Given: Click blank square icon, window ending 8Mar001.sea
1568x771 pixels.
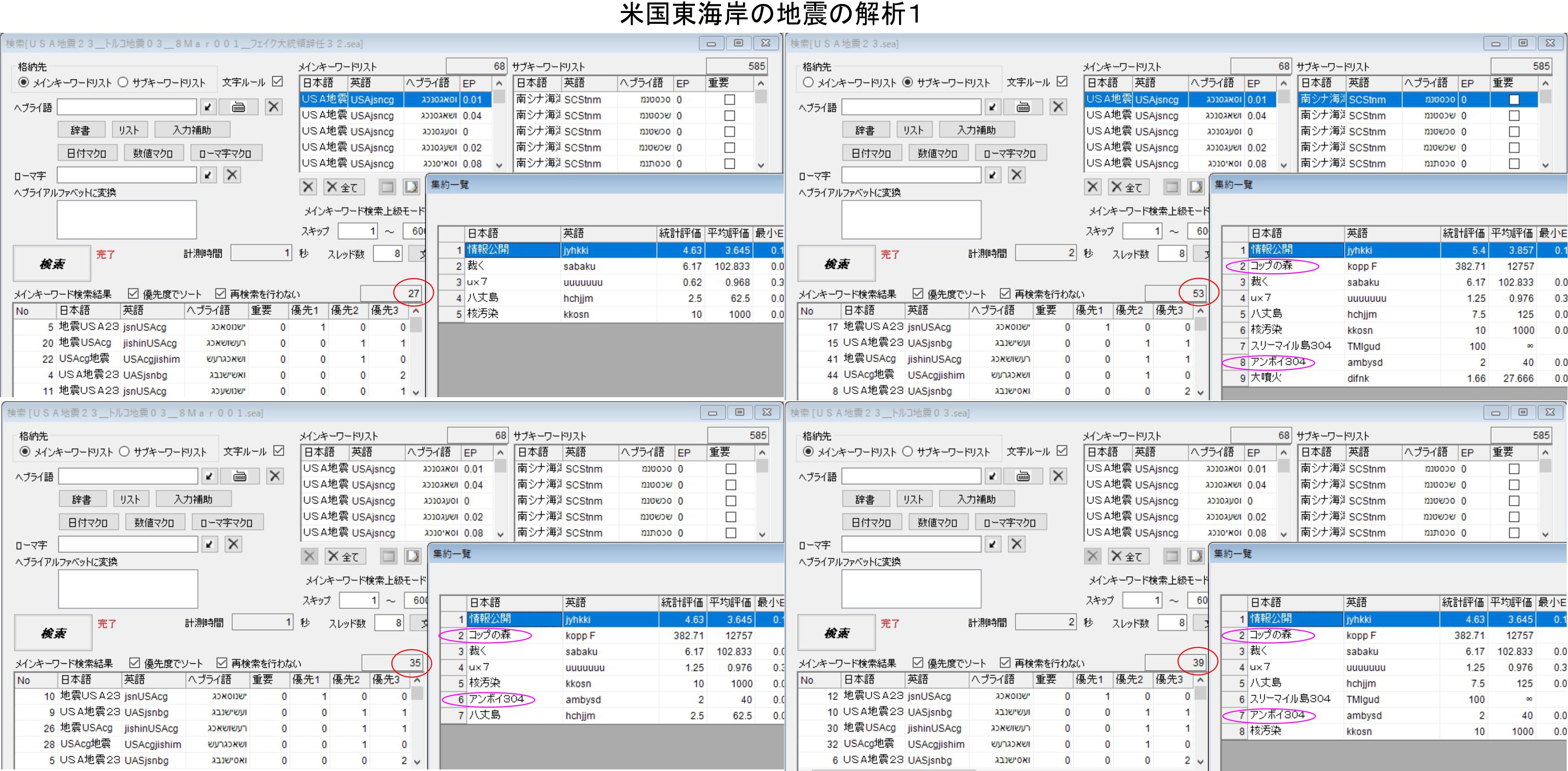Looking at the screenshot, I should (389, 556).
